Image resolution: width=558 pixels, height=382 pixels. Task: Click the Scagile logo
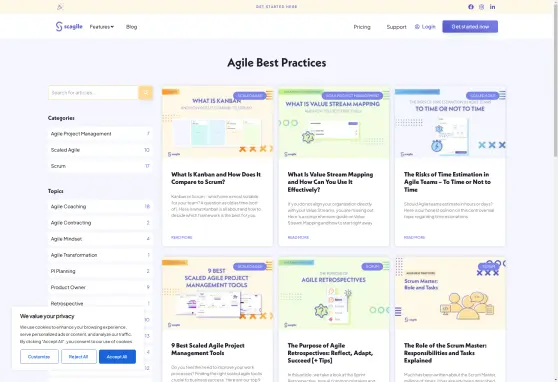[69, 26]
